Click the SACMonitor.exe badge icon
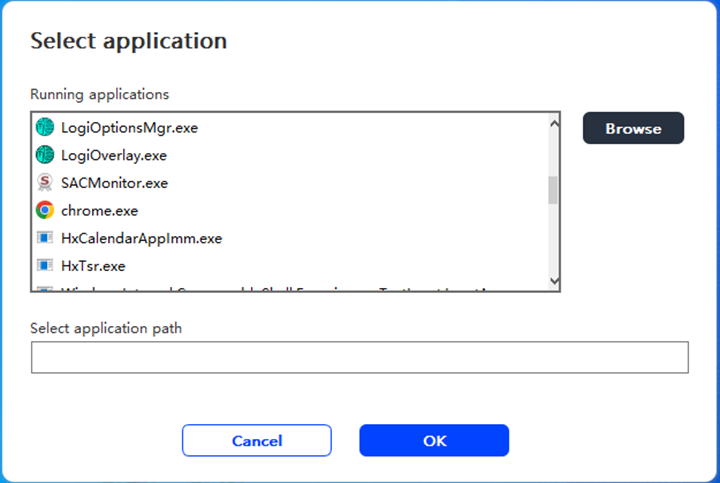The width and height of the screenshot is (720, 483). (44, 183)
